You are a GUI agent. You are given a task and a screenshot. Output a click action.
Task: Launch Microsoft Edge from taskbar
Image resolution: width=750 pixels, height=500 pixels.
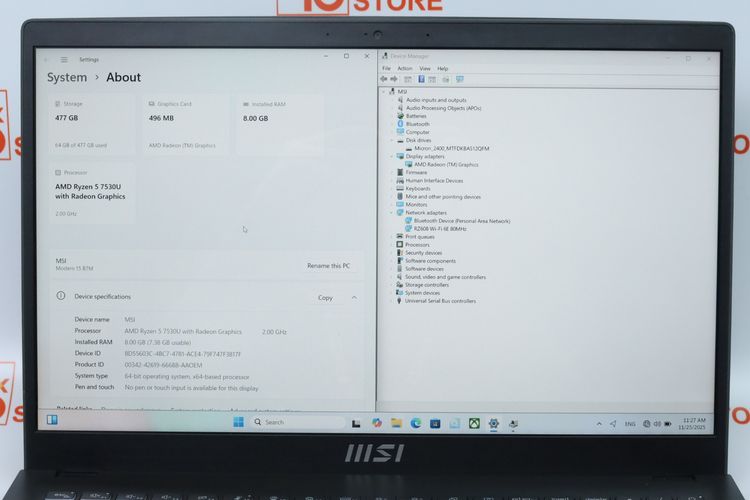click(x=416, y=423)
